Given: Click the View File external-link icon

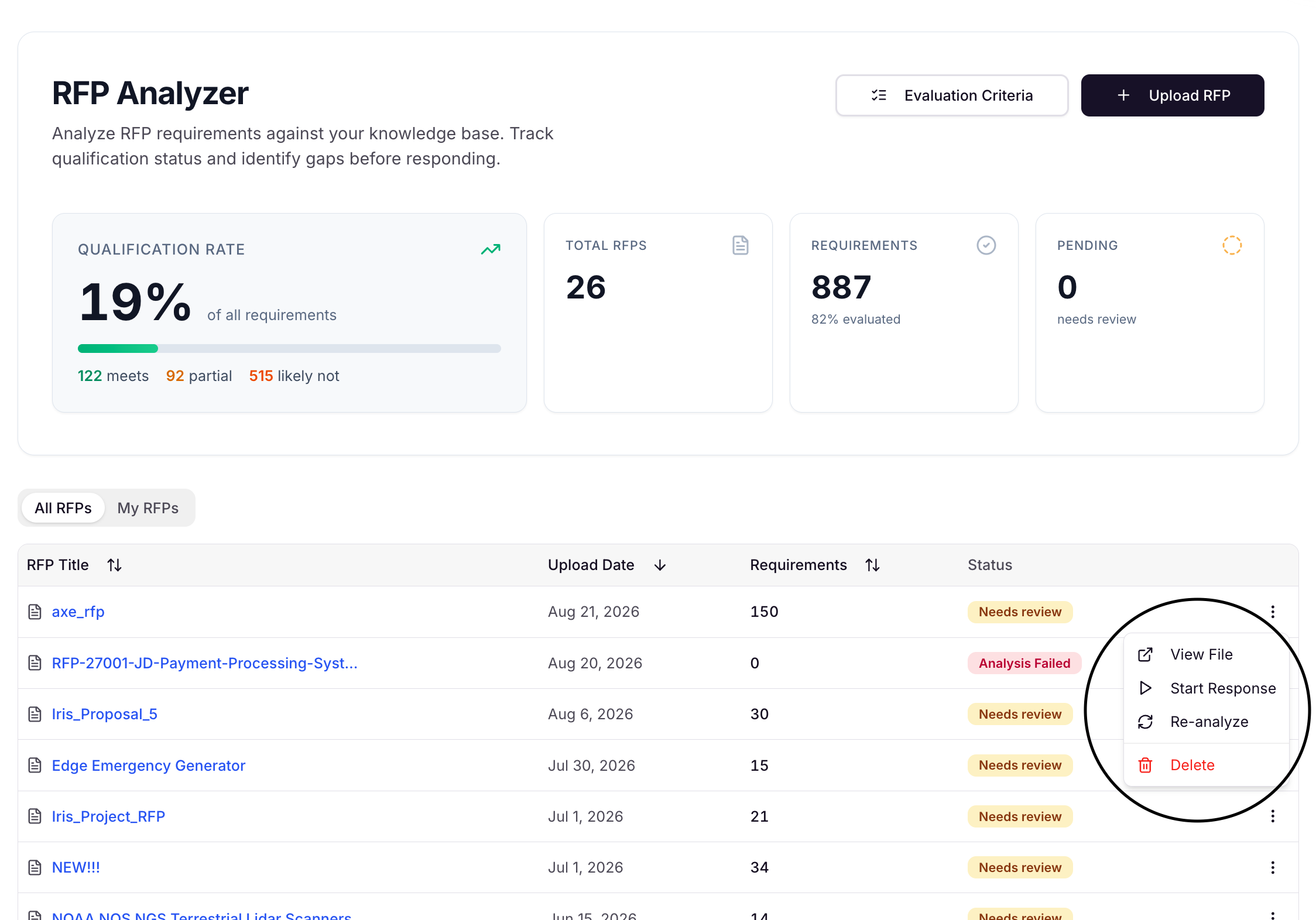Looking at the screenshot, I should [1145, 654].
